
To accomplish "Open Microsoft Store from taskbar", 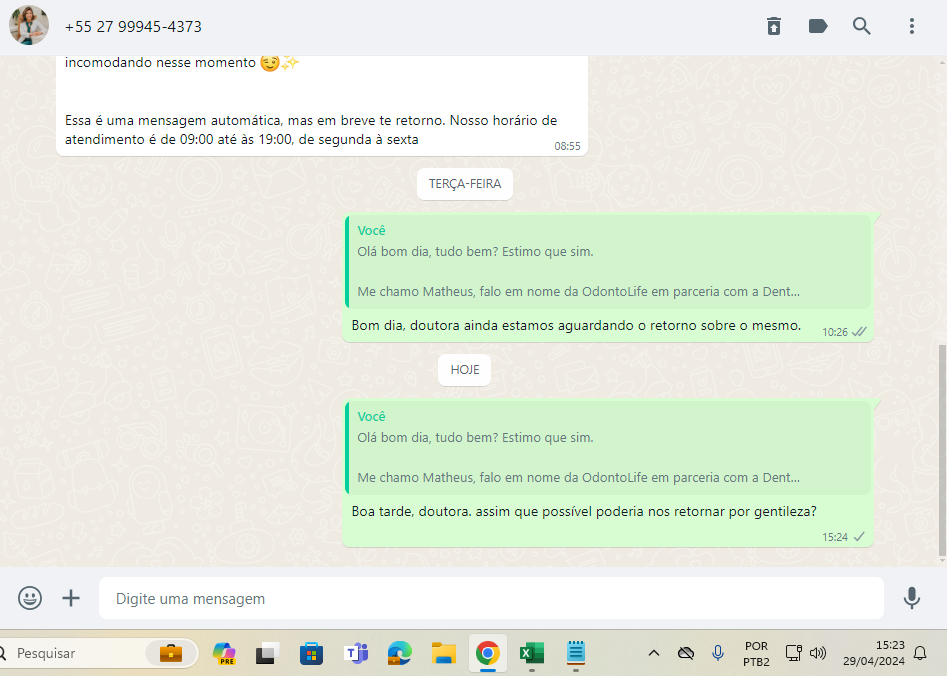I will [x=311, y=653].
